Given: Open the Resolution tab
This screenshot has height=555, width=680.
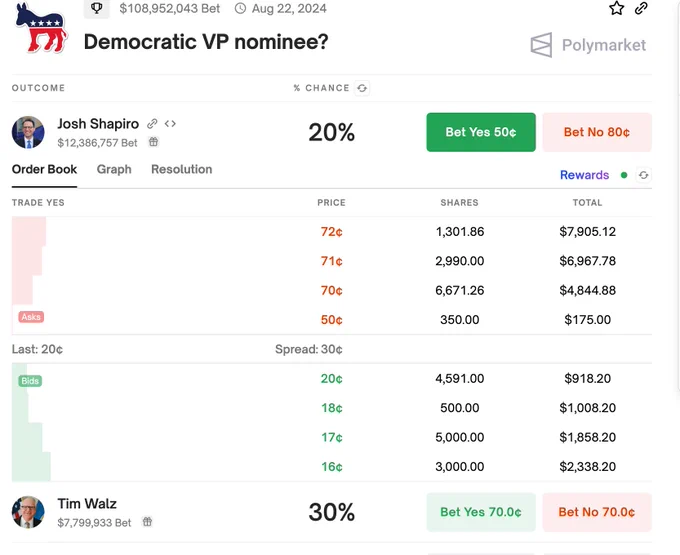Looking at the screenshot, I should tap(182, 170).
